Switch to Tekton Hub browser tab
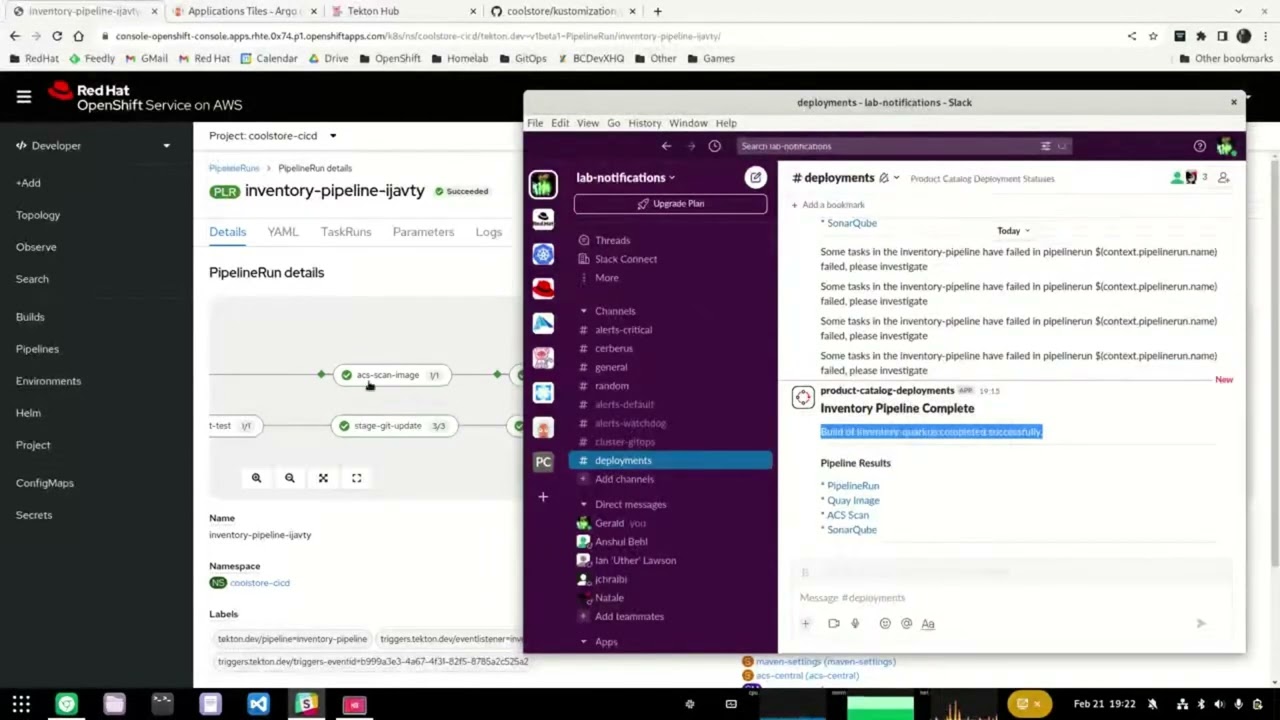 pos(398,11)
